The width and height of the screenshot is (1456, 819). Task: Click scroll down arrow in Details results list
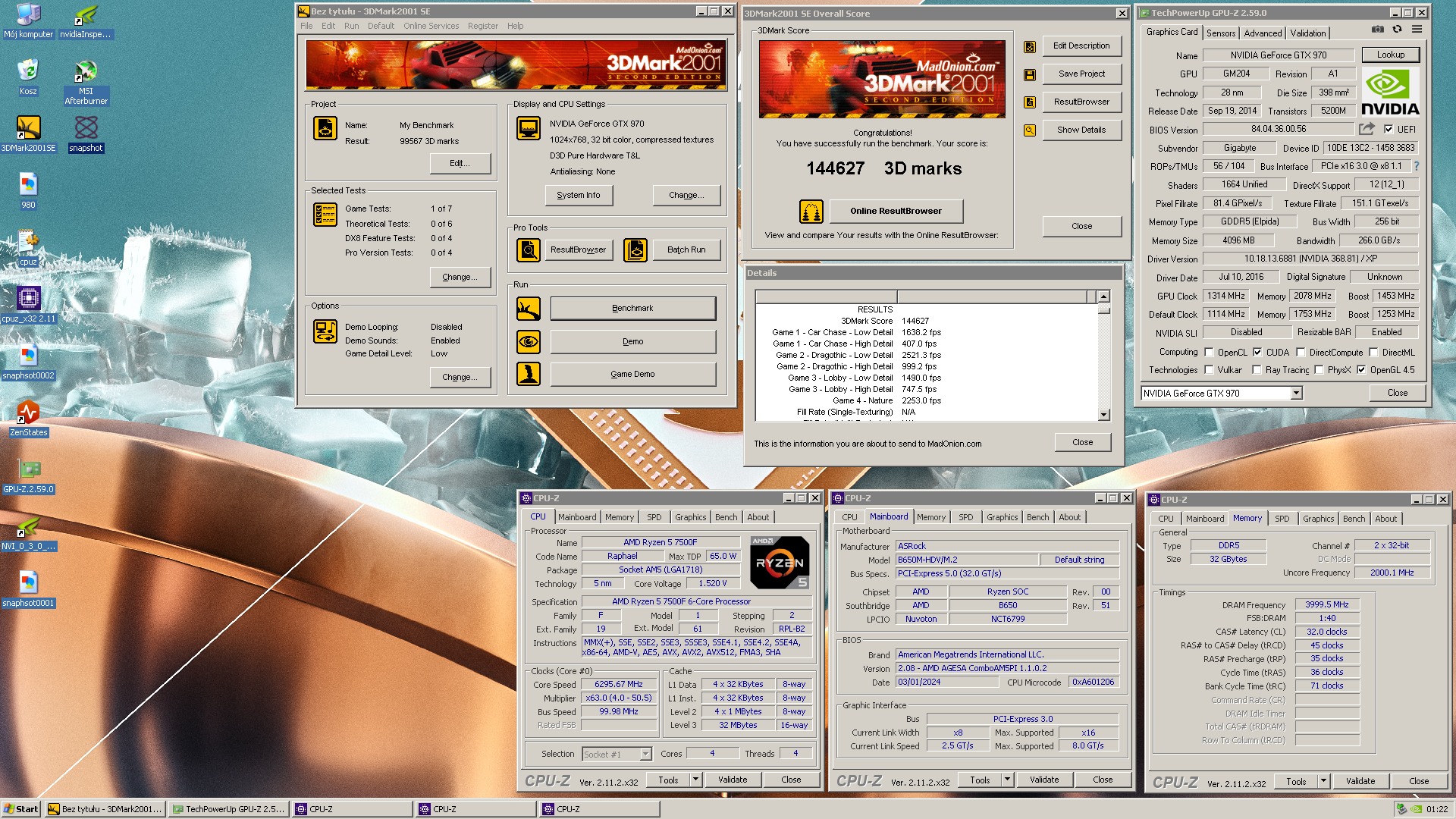(1104, 415)
